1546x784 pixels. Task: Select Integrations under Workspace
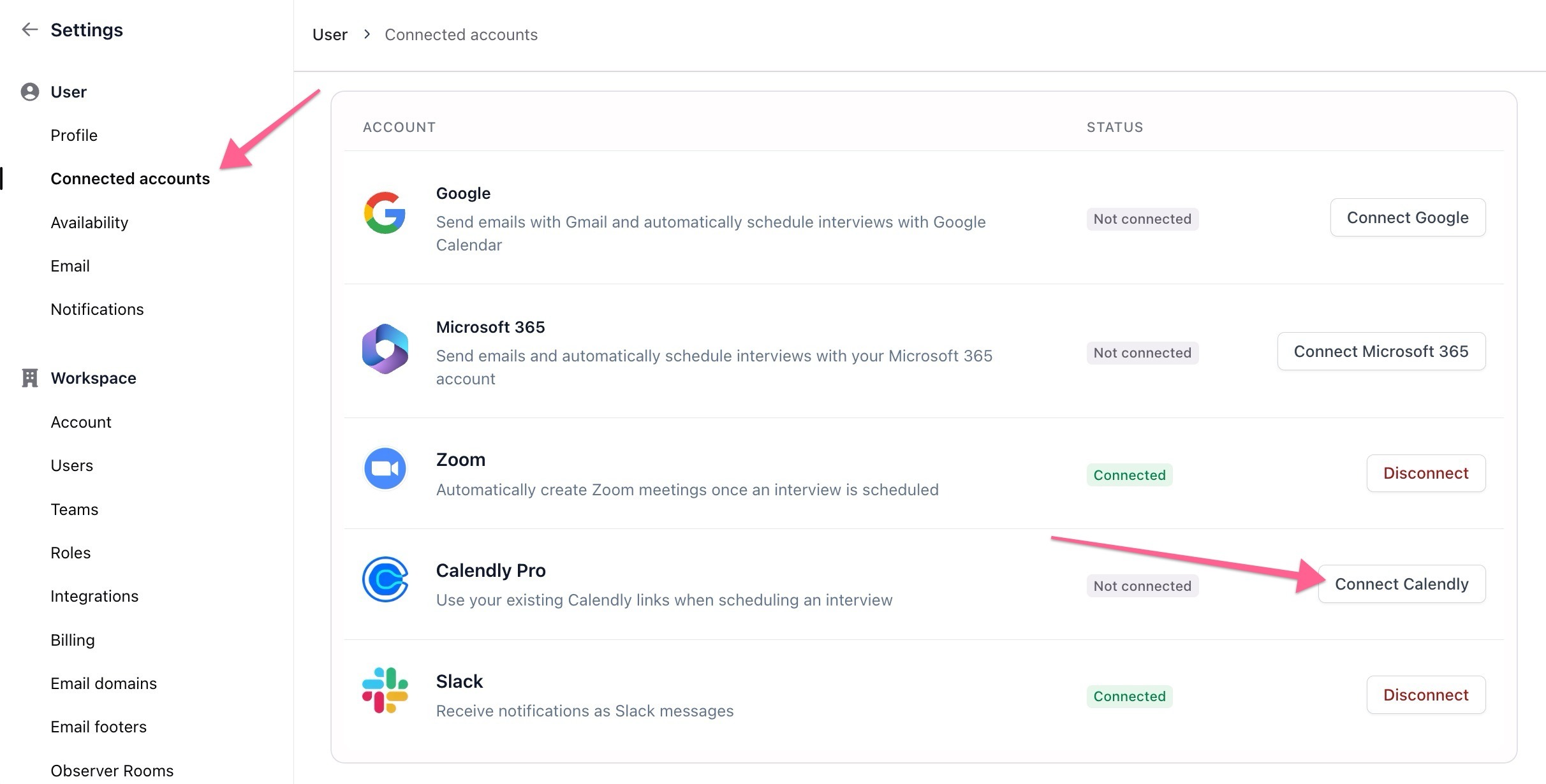94,596
